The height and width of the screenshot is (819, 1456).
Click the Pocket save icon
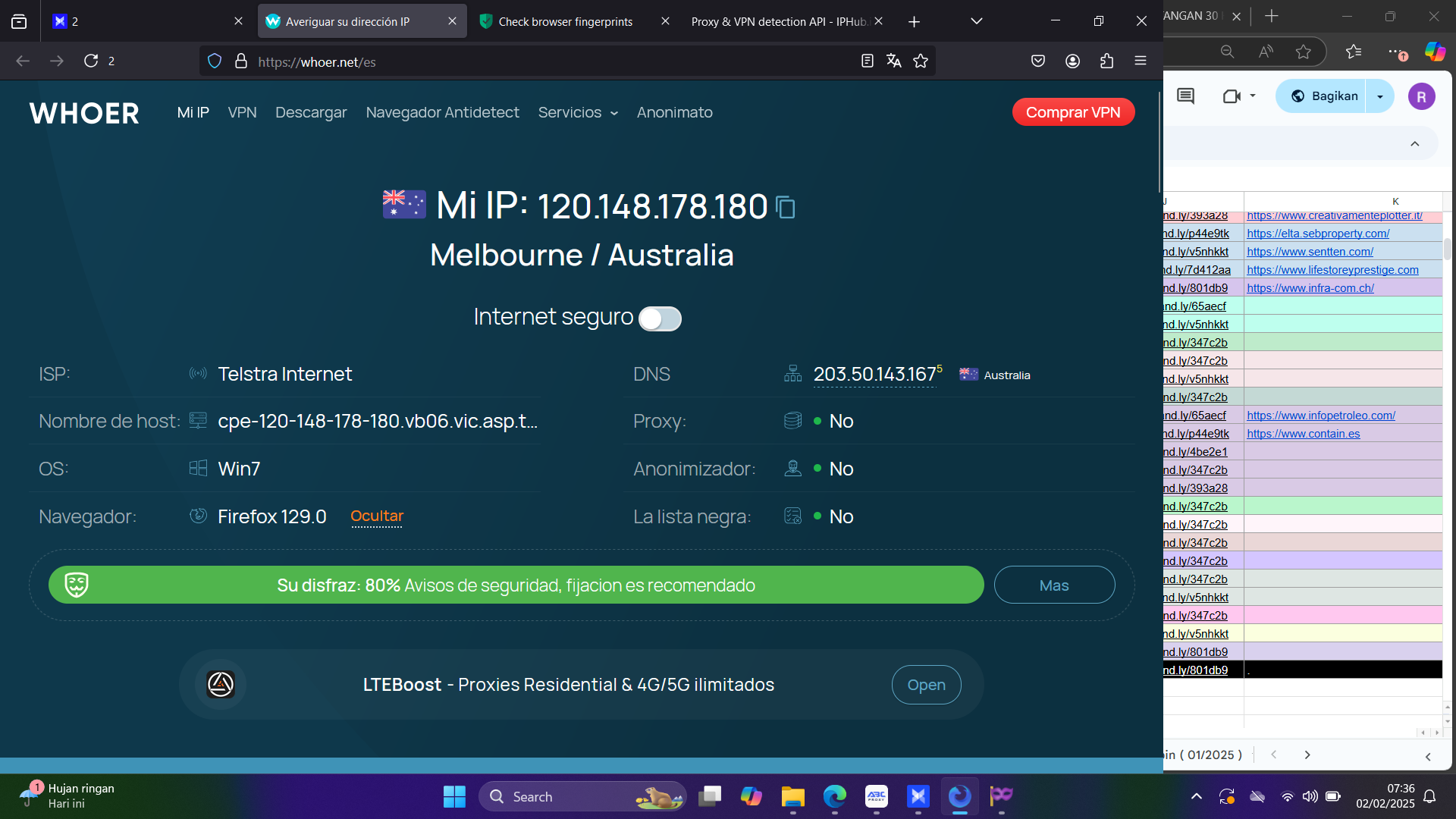point(1038,61)
